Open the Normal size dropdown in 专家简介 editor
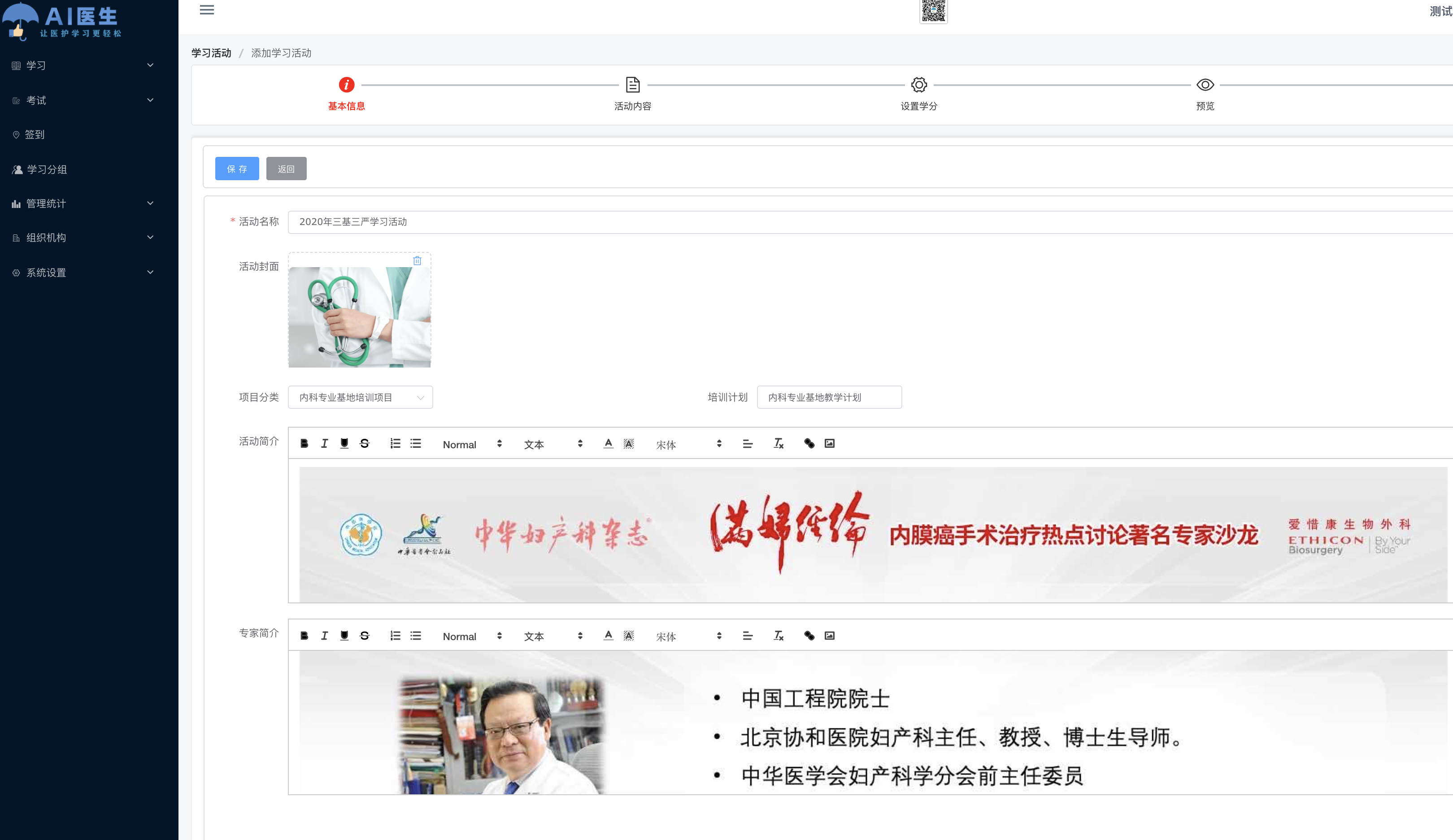 472,636
